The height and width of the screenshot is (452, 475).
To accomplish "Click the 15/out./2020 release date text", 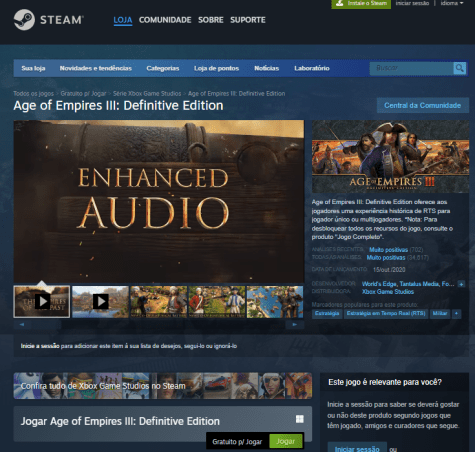I will point(389,269).
